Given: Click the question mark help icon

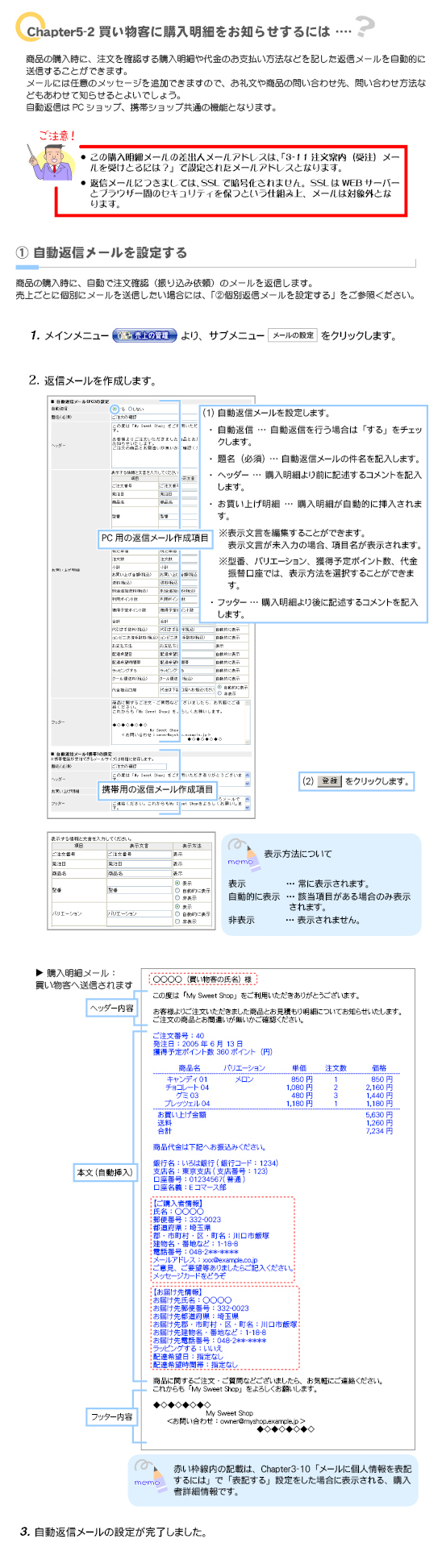Looking at the screenshot, I should point(365,27).
